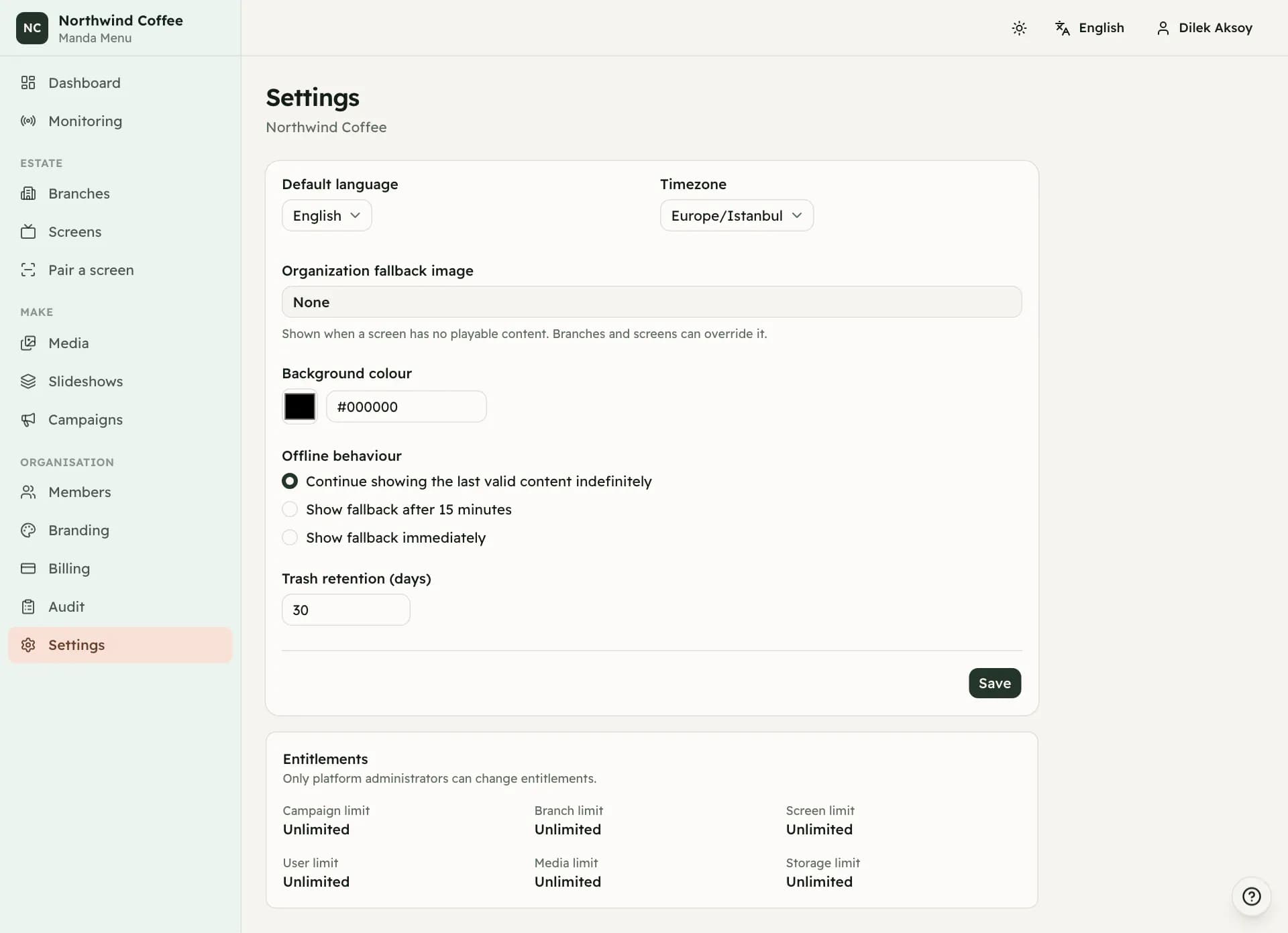Click the Dashboard grid icon

click(28, 83)
